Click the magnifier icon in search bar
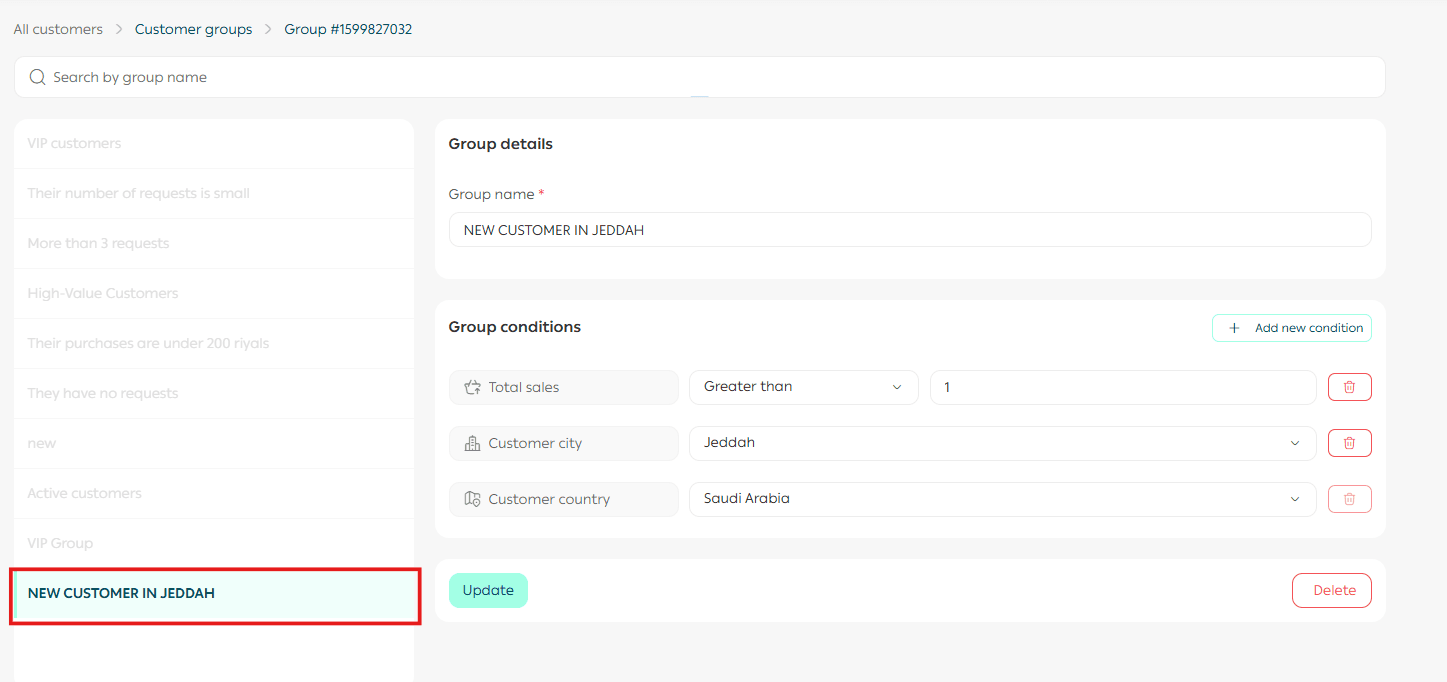Image resolution: width=1447 pixels, height=682 pixels. pyautogui.click(x=37, y=77)
